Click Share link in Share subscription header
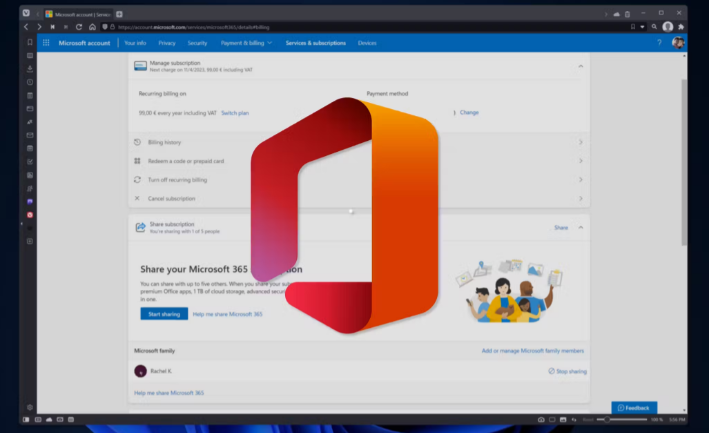The width and height of the screenshot is (709, 433). 561,227
